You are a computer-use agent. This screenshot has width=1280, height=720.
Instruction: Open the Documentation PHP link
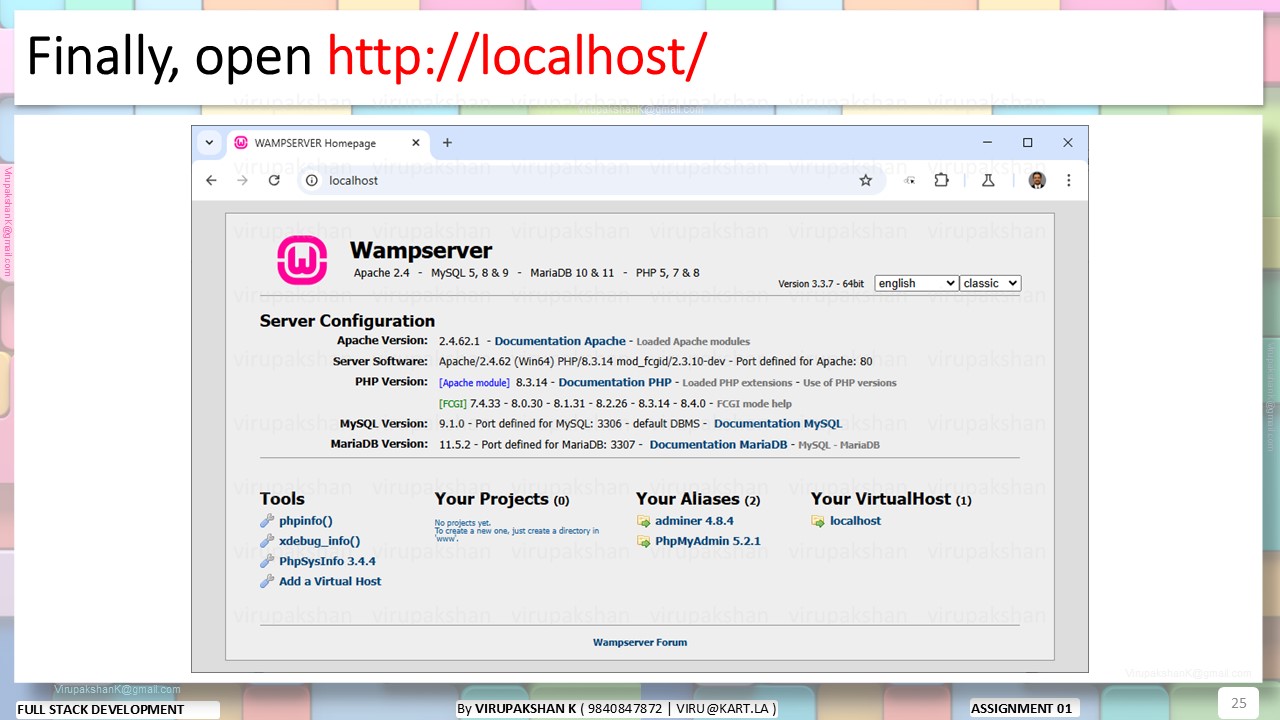[x=615, y=382]
